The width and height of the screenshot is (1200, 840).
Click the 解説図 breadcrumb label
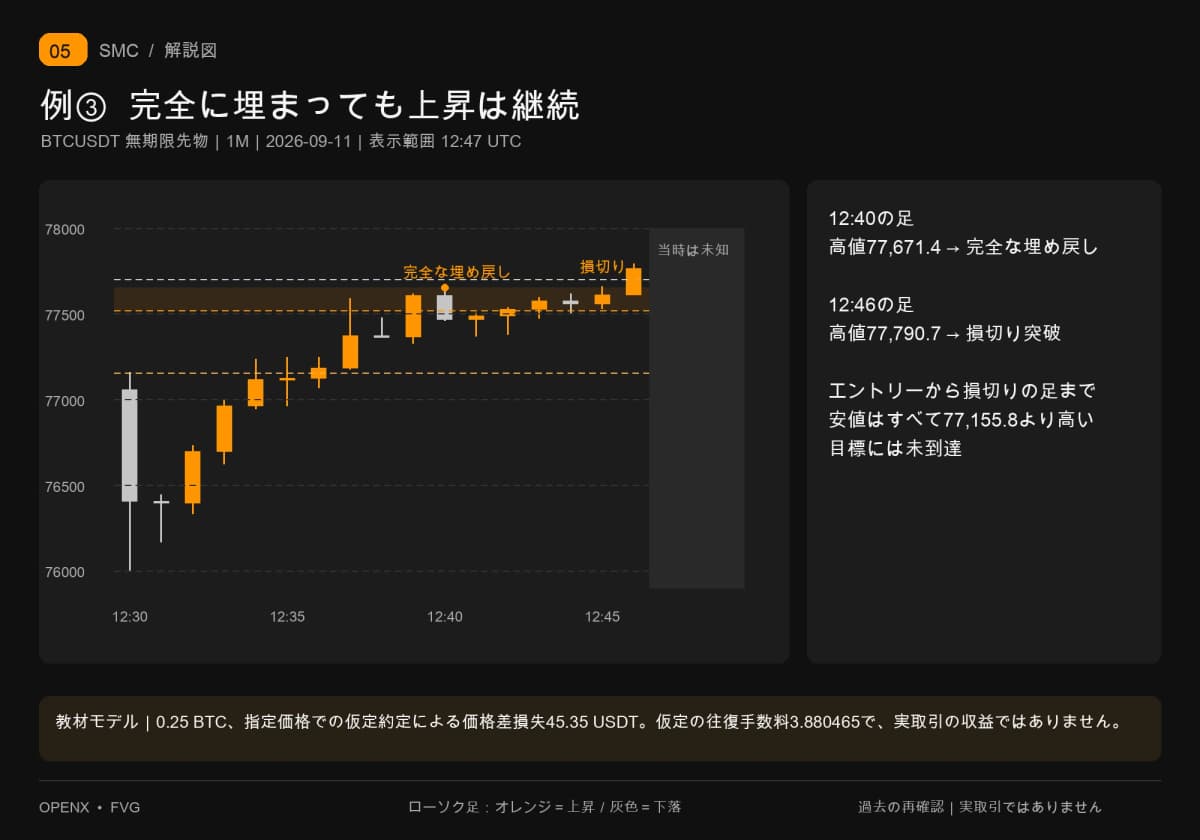tap(190, 51)
